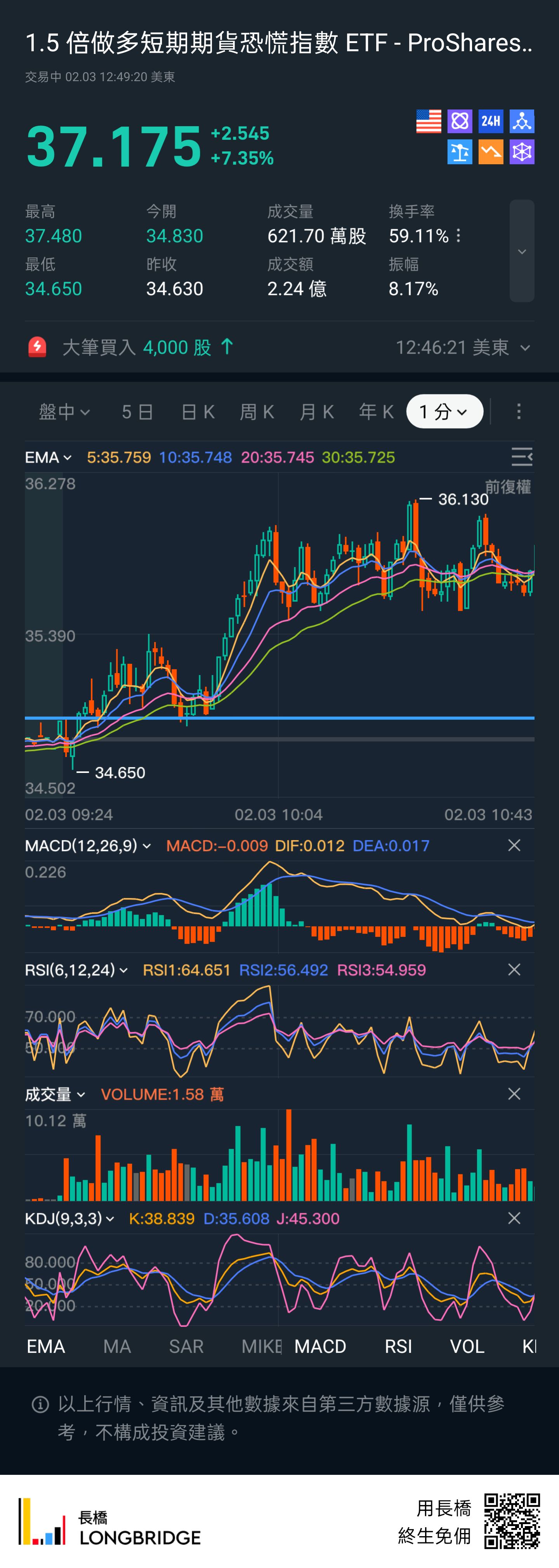Tap the 前復權 adjustment label

(507, 486)
